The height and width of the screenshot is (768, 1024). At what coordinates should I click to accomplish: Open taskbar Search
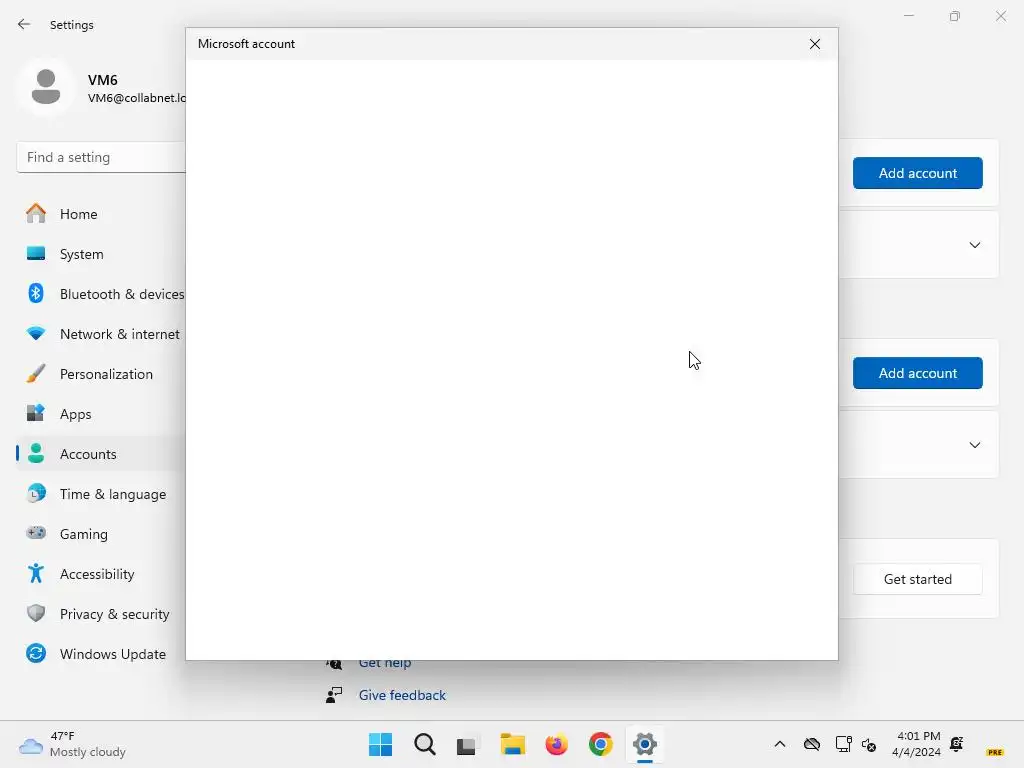pos(424,744)
